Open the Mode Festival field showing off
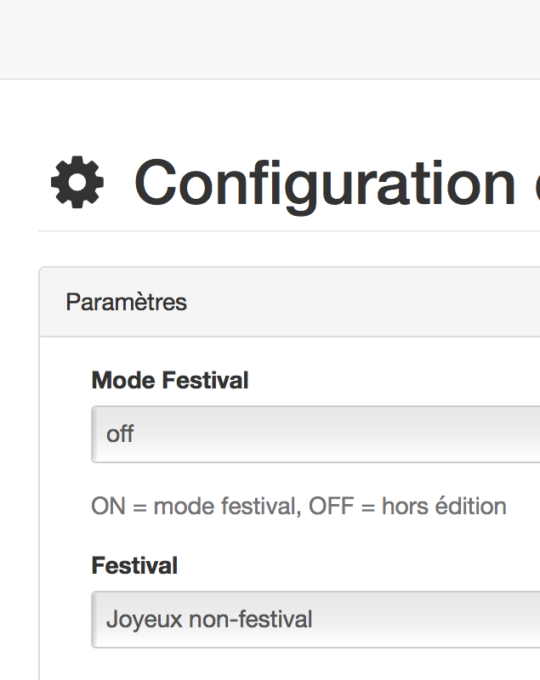The height and width of the screenshot is (680, 540). [316, 434]
